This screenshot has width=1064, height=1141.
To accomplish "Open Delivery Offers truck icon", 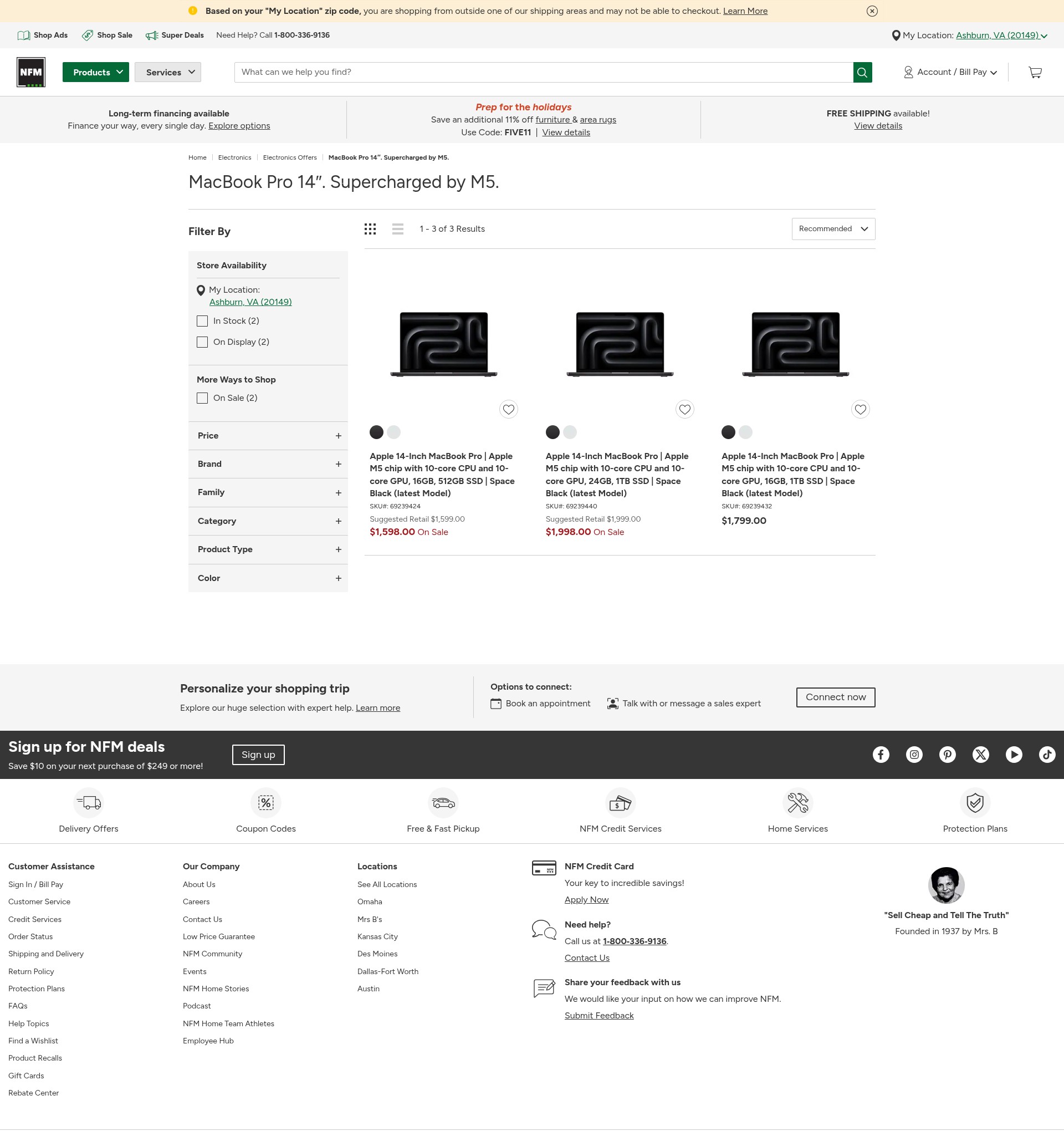I will click(x=88, y=802).
